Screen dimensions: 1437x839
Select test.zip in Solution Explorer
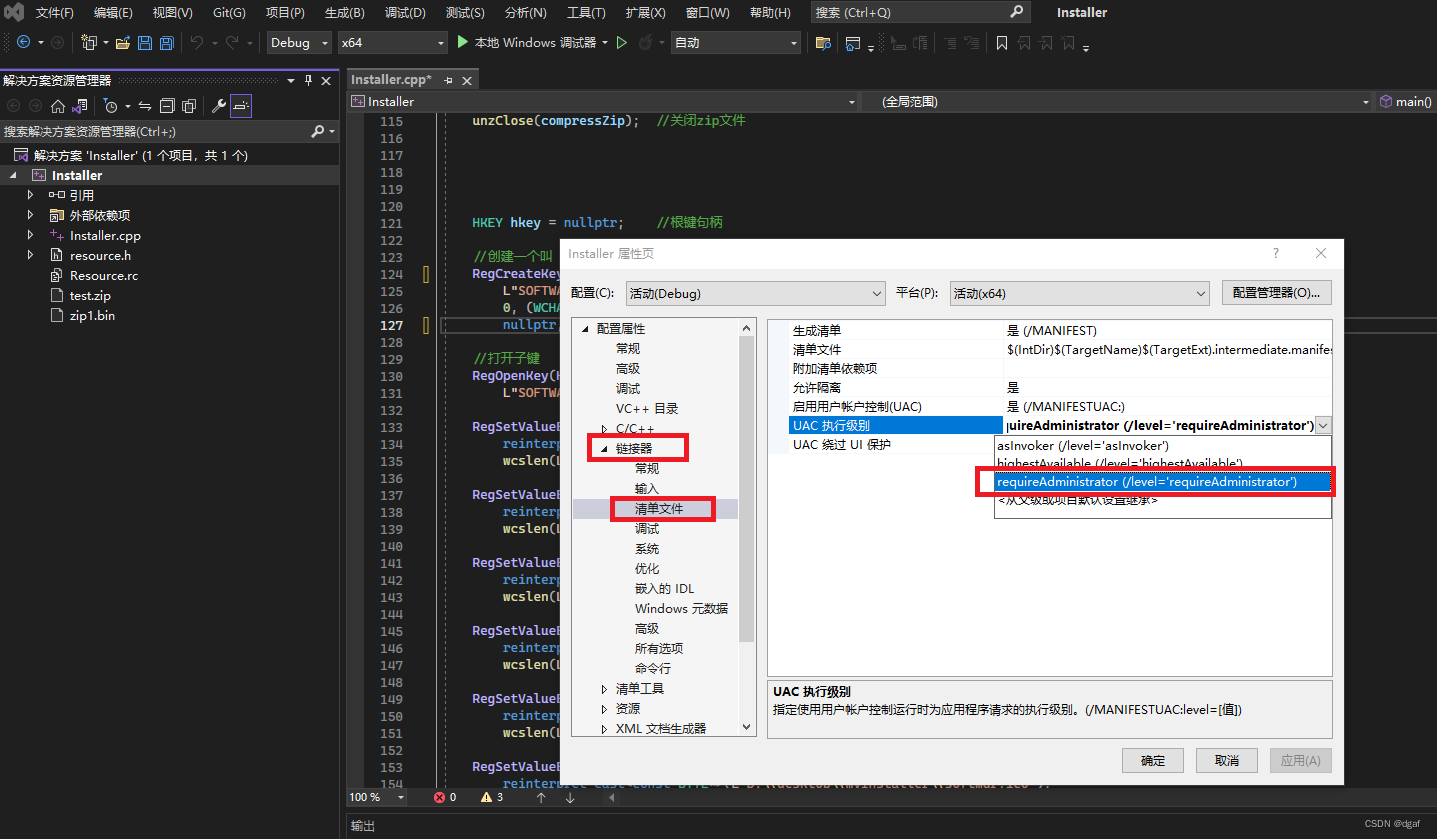click(90, 295)
